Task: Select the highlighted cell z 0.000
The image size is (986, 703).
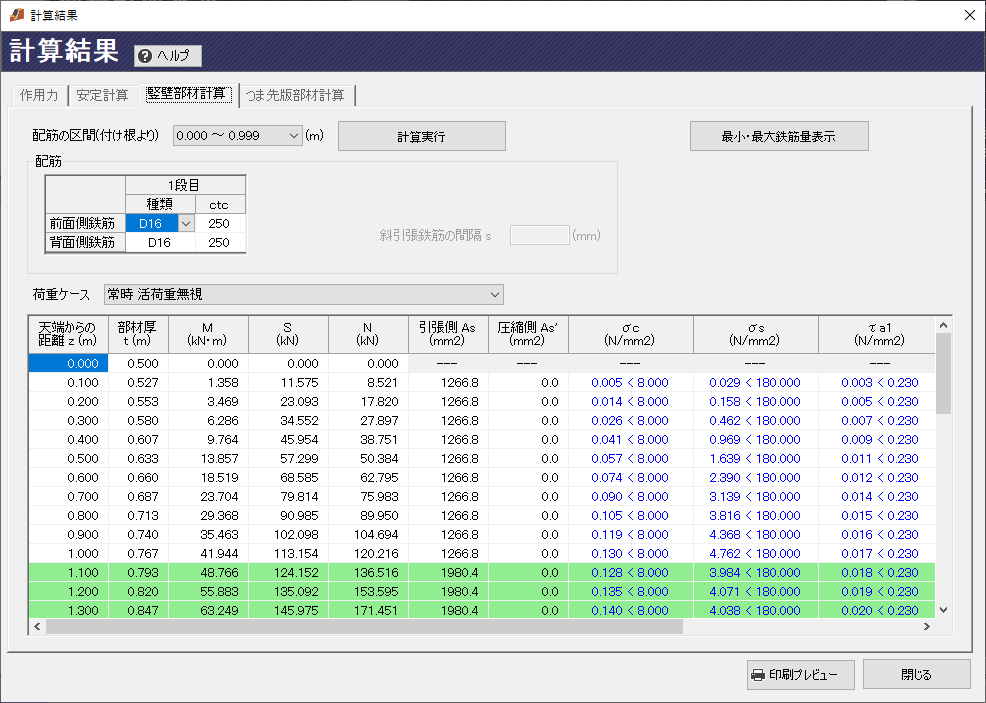Action: [69, 363]
